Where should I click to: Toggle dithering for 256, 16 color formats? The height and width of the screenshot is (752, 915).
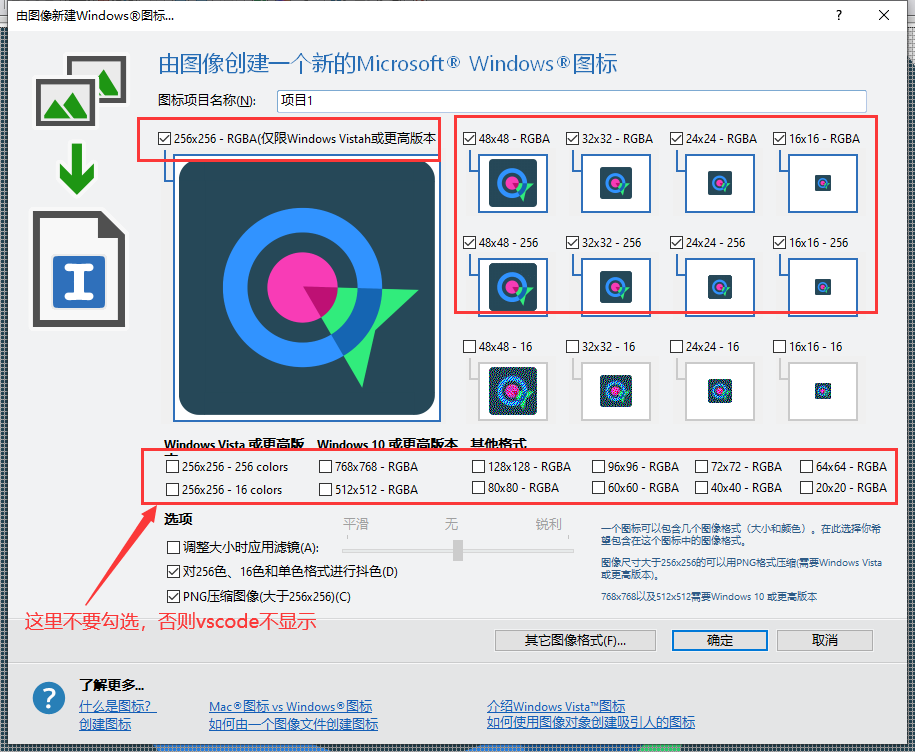[173, 572]
